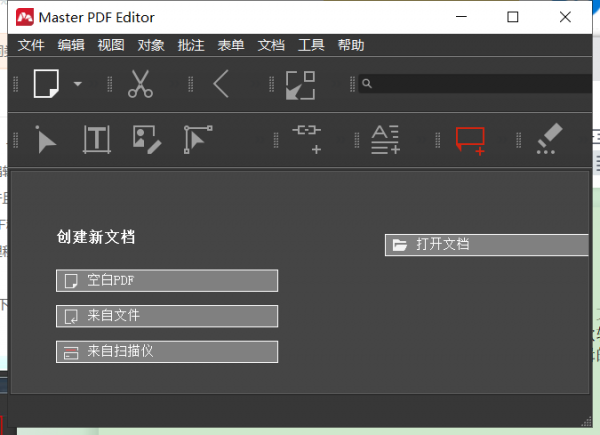Viewport: 600px width, 435px height.
Task: Select the highlighter marker tool
Action: click(x=549, y=138)
